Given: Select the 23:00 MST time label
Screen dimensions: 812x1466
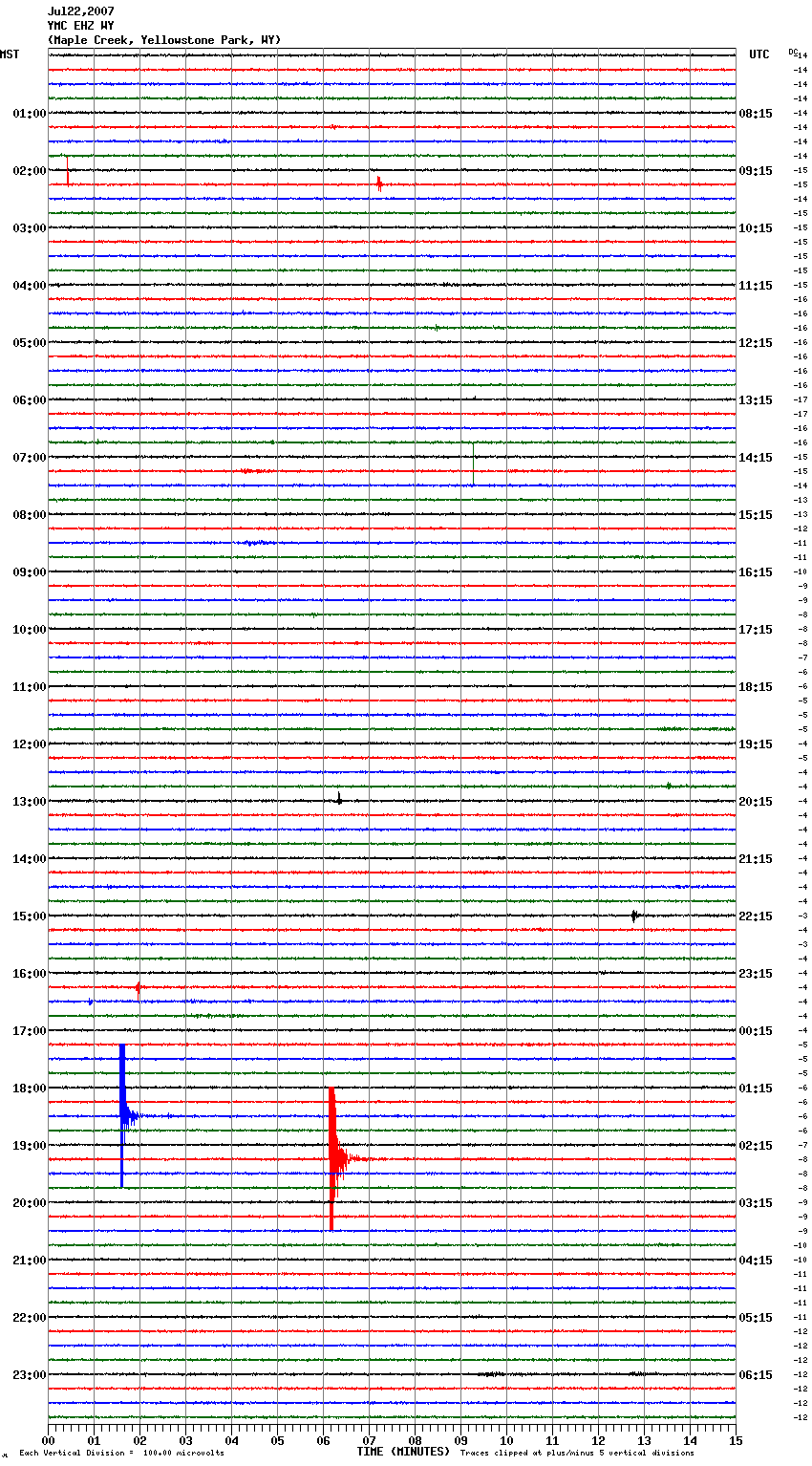Looking at the screenshot, I should (x=29, y=1375).
